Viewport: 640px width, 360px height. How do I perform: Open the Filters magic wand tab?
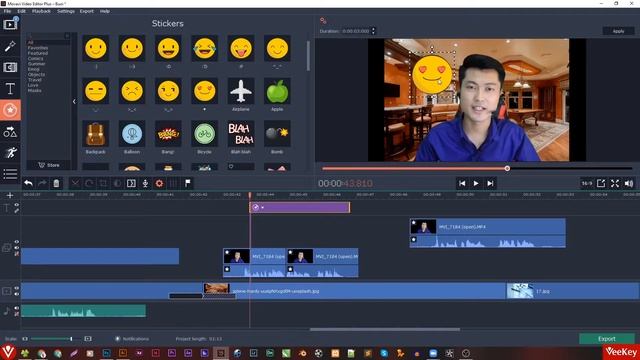pos(10,46)
